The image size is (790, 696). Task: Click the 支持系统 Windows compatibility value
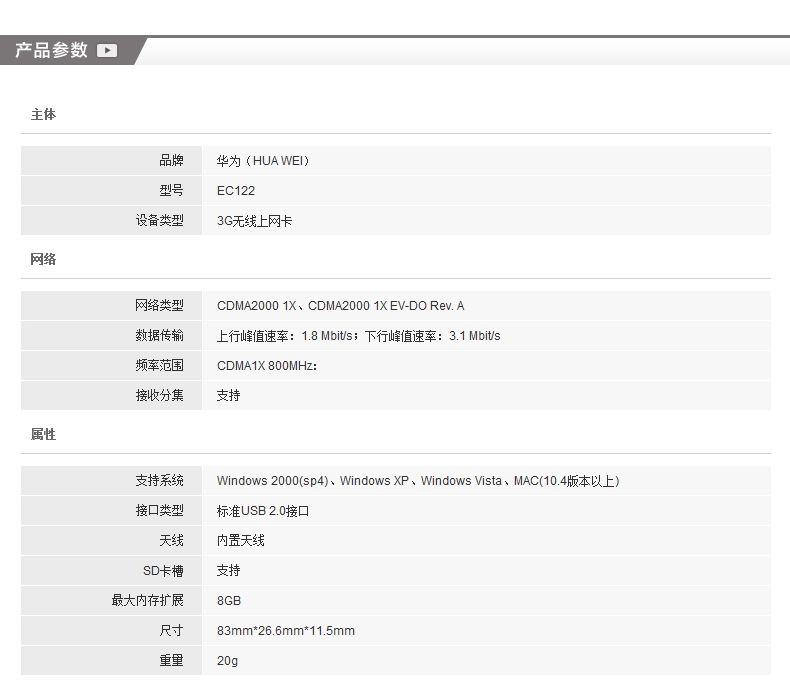417,481
